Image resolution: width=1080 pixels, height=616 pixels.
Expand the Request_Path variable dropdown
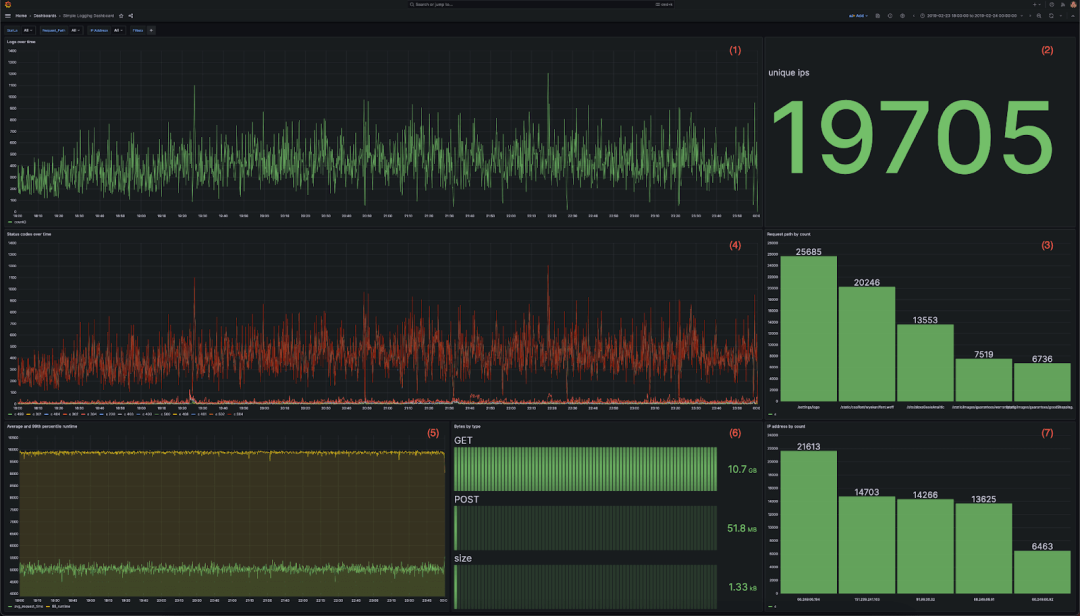pos(75,30)
